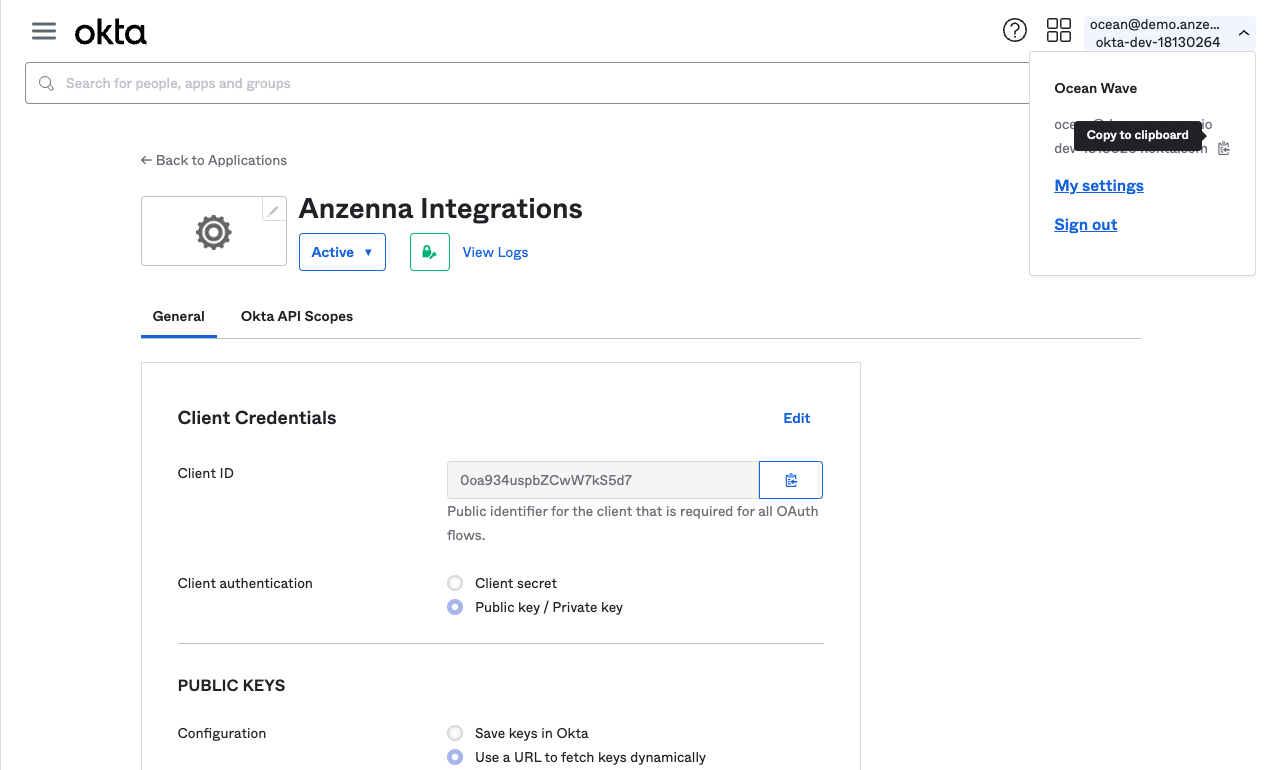Click the gear application logo image
Viewport: 1280px width, 770px height.
pyautogui.click(x=213, y=233)
